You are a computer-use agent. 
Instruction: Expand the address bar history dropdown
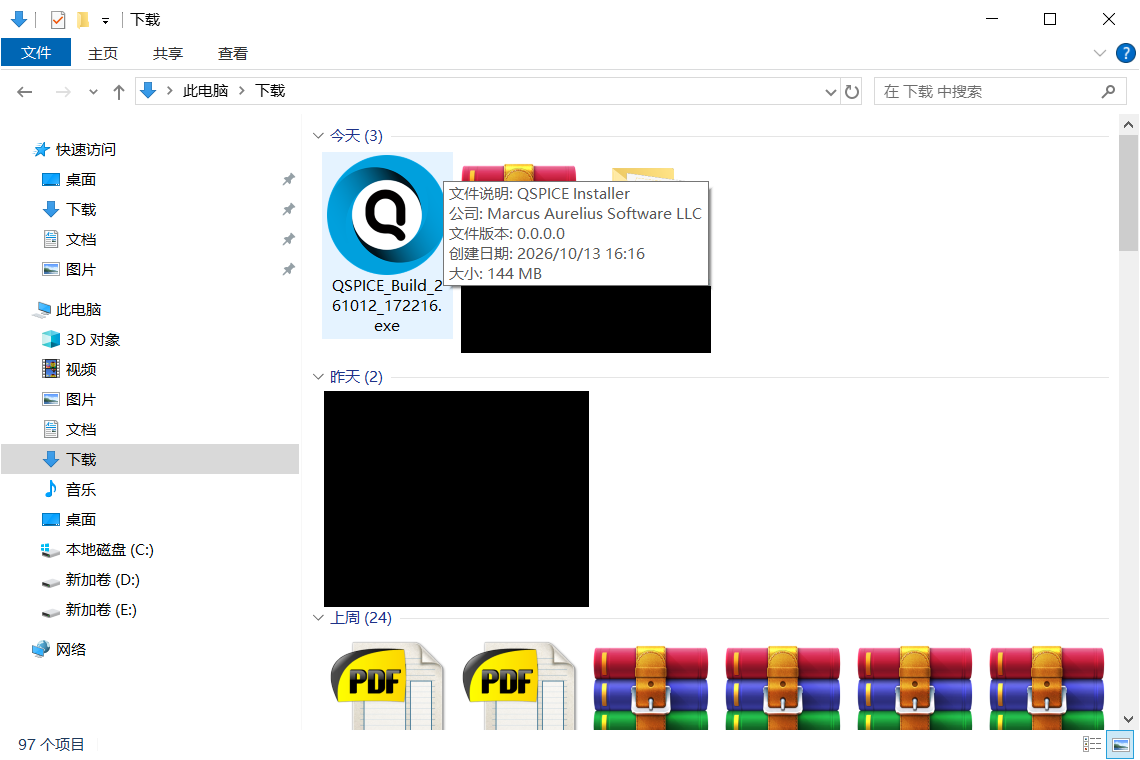point(830,92)
